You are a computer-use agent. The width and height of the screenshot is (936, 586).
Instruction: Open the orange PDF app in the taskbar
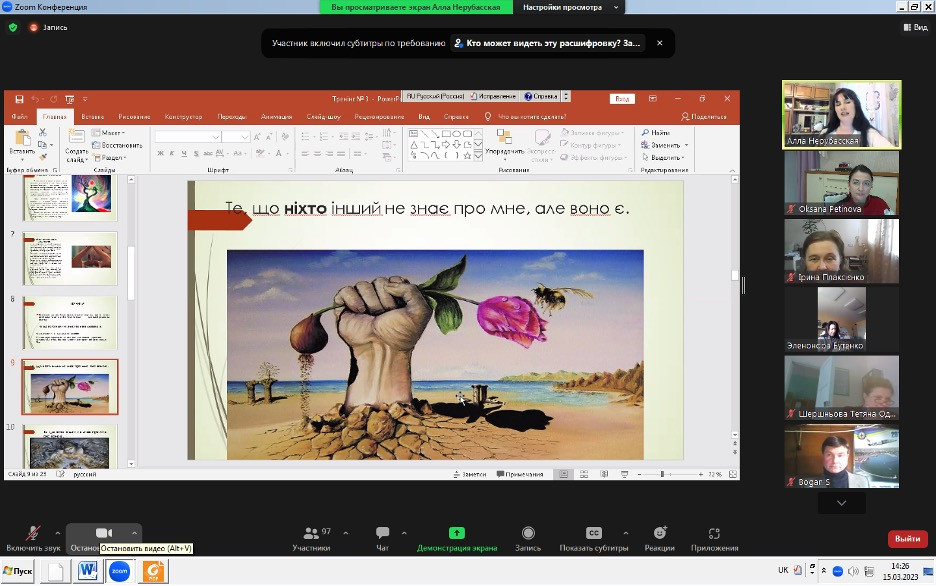point(155,571)
